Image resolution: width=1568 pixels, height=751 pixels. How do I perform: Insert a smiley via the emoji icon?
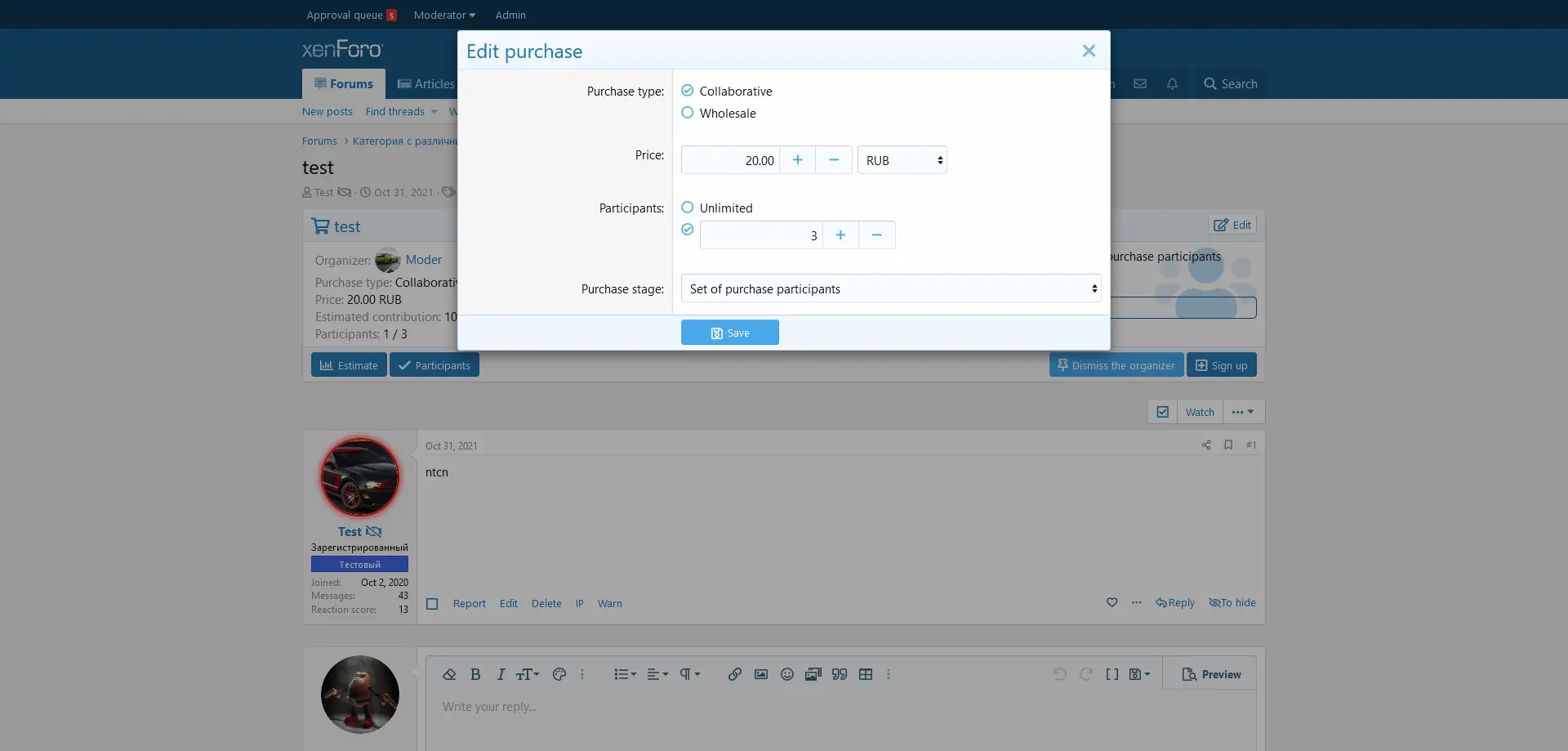click(x=787, y=674)
